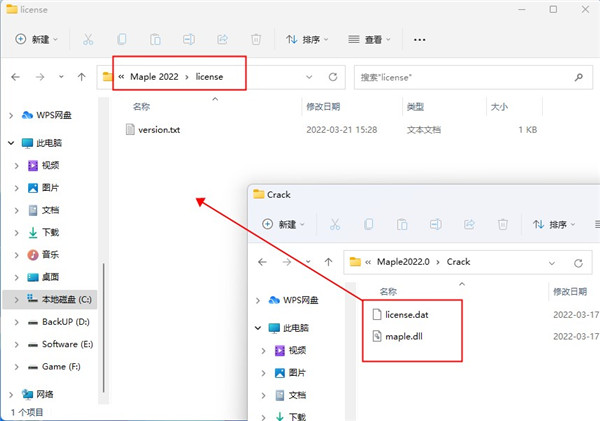Click Cut icon in license window toolbar
The height and width of the screenshot is (421, 600).
88,39
